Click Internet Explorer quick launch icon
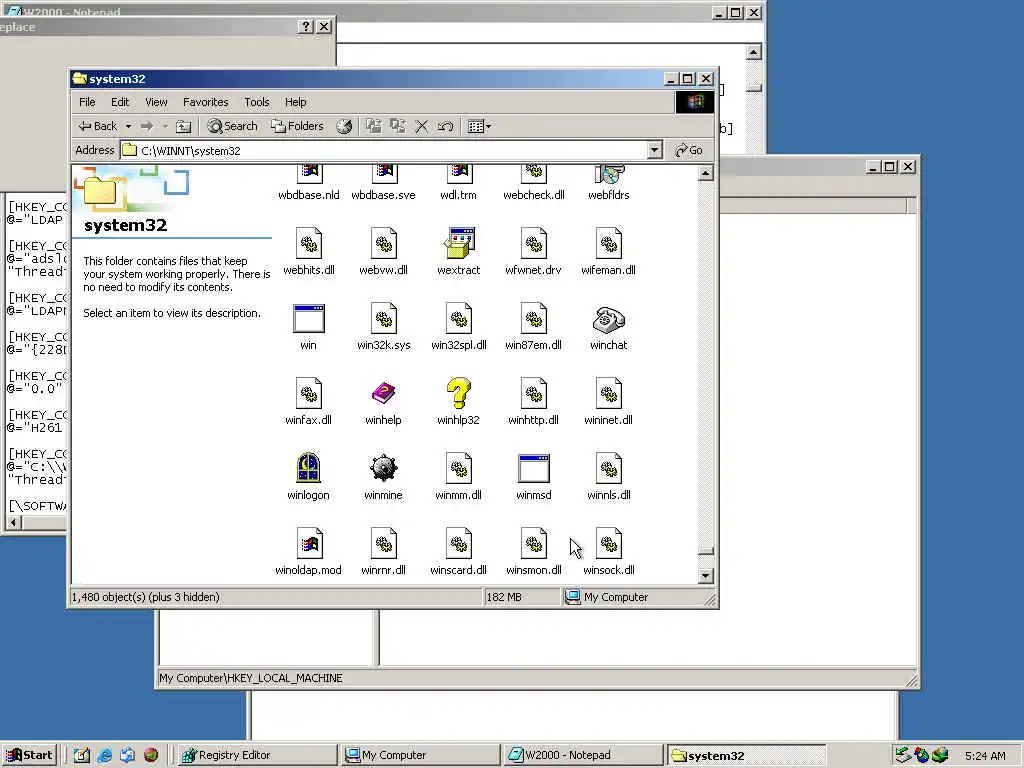The height and width of the screenshot is (768, 1024). [x=104, y=756]
